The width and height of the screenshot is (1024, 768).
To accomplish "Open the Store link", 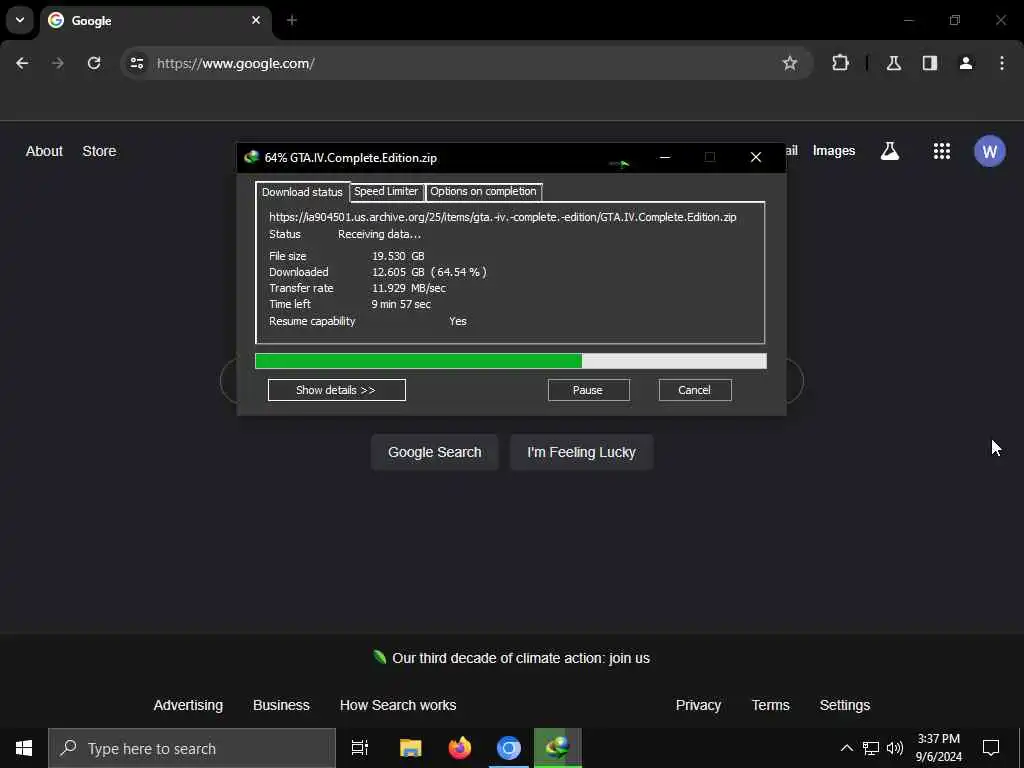I will pyautogui.click(x=99, y=151).
